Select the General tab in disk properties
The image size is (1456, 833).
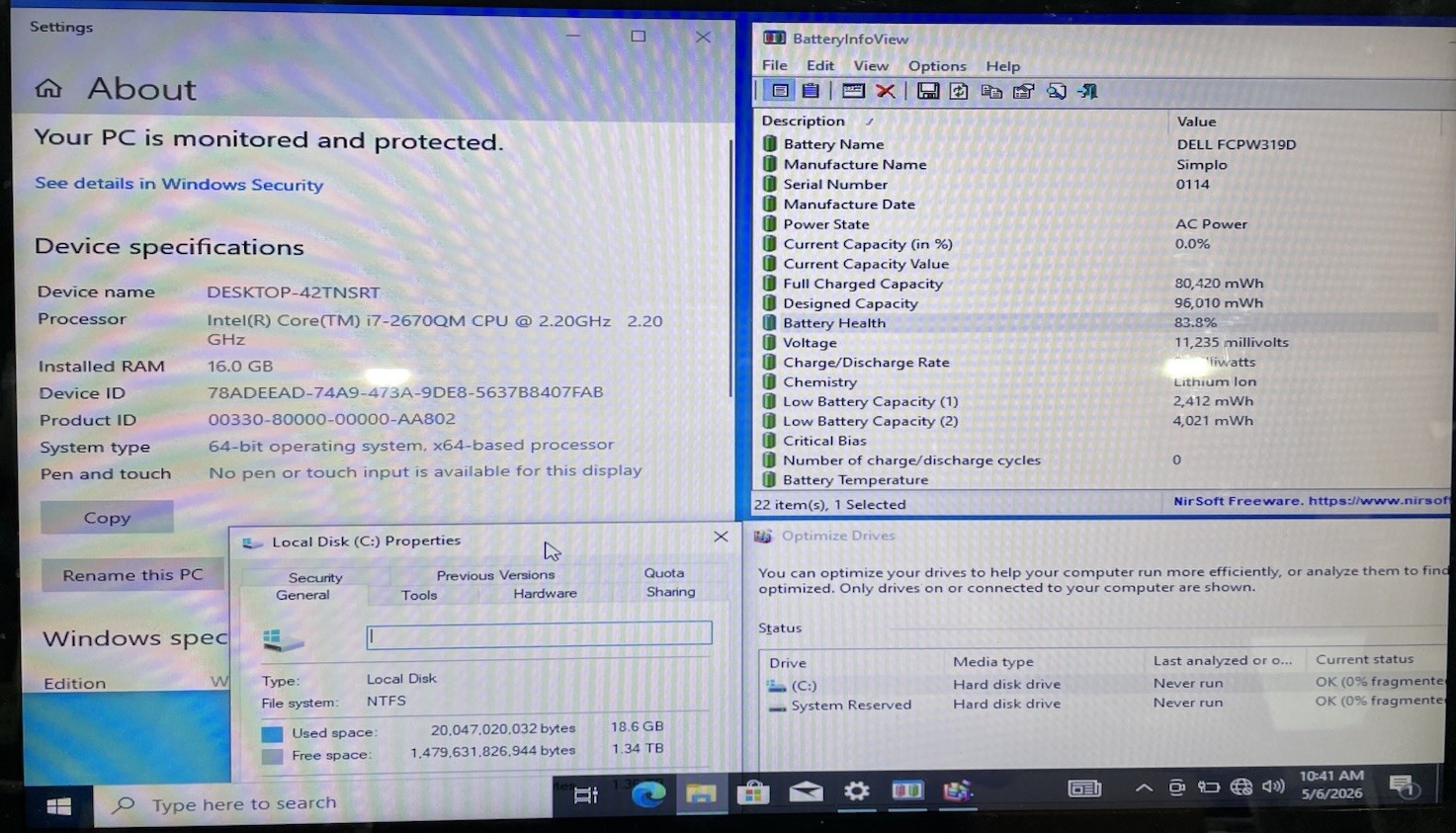coord(302,595)
